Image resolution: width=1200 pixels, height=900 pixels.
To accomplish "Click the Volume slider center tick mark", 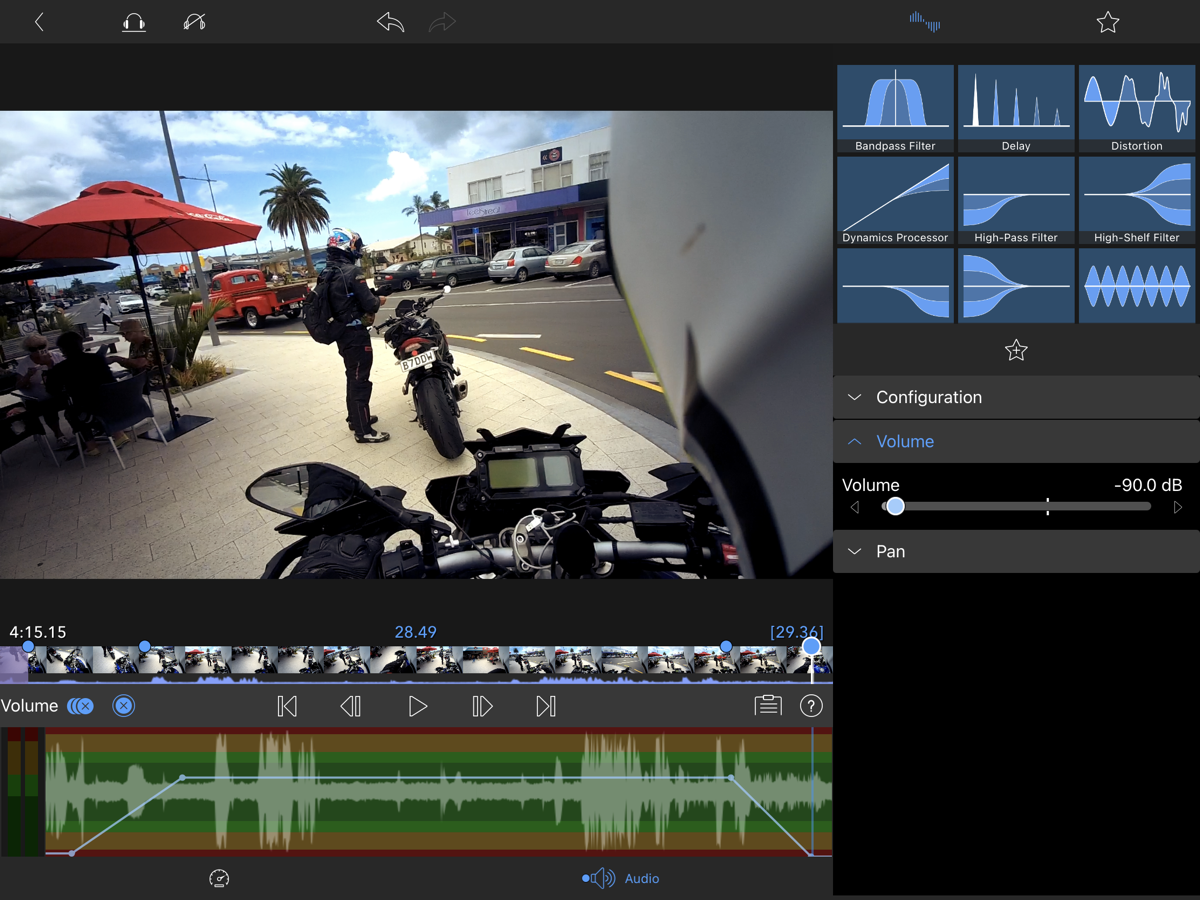I will coord(1048,507).
